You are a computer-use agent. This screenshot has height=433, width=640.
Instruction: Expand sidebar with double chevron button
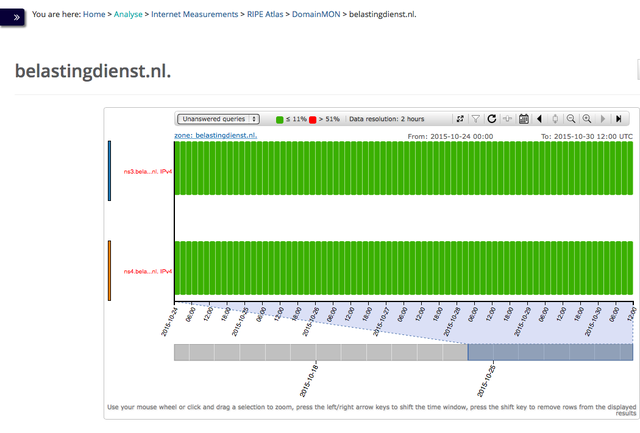click(13, 17)
